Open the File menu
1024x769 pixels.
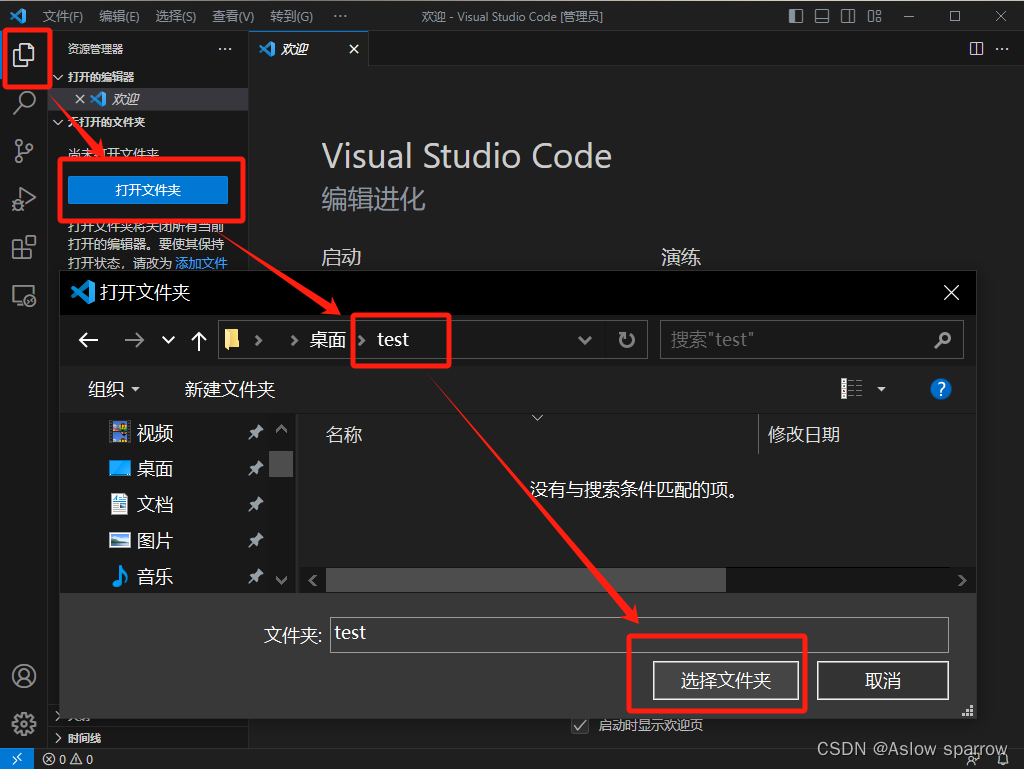(x=63, y=16)
